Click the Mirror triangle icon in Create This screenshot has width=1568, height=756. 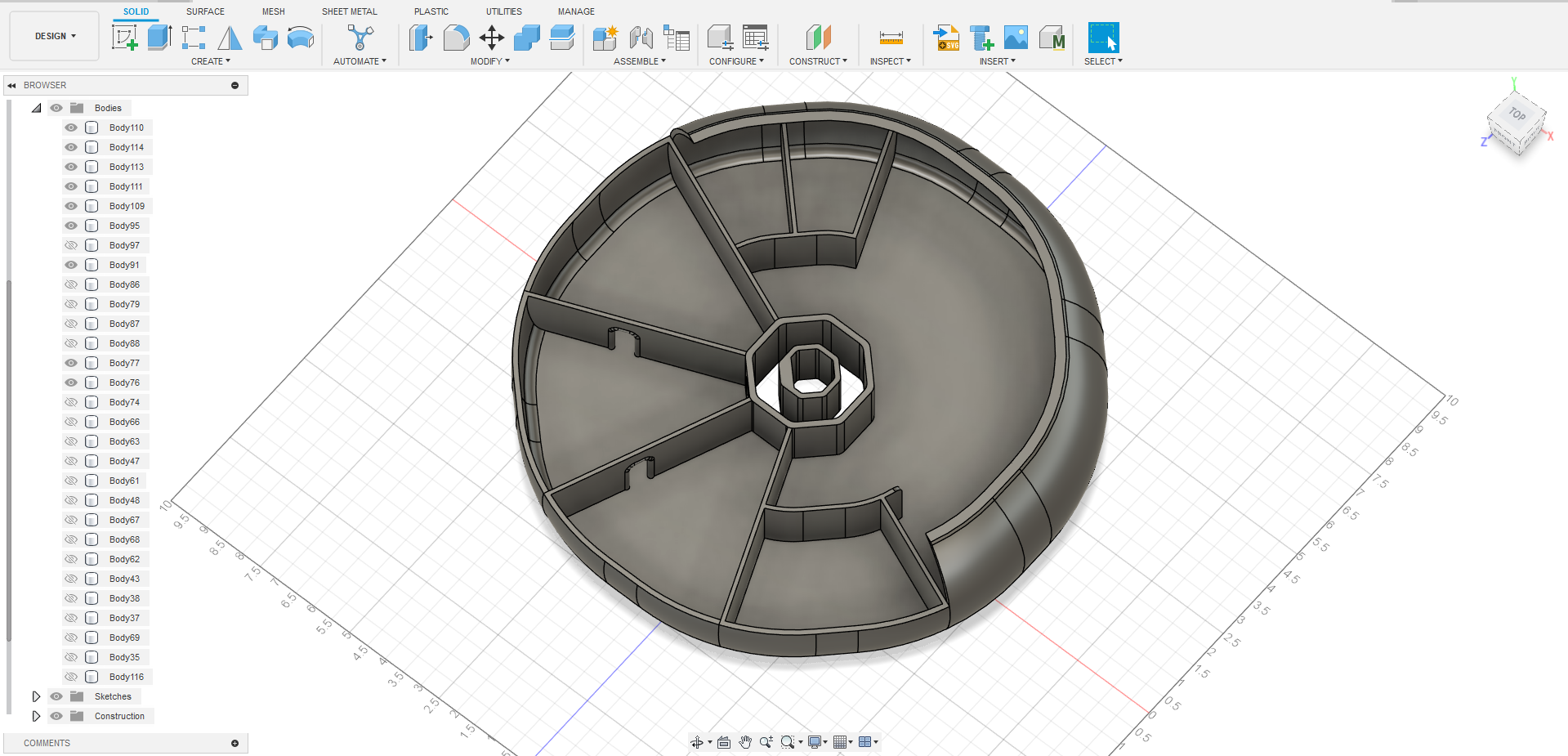click(x=230, y=38)
